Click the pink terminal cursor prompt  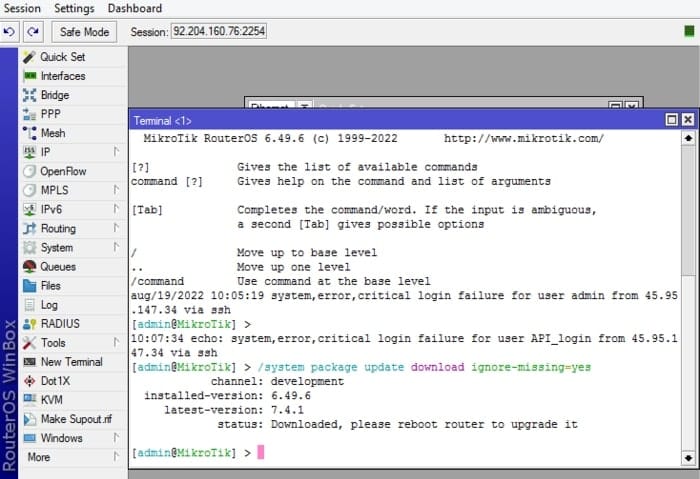261,452
